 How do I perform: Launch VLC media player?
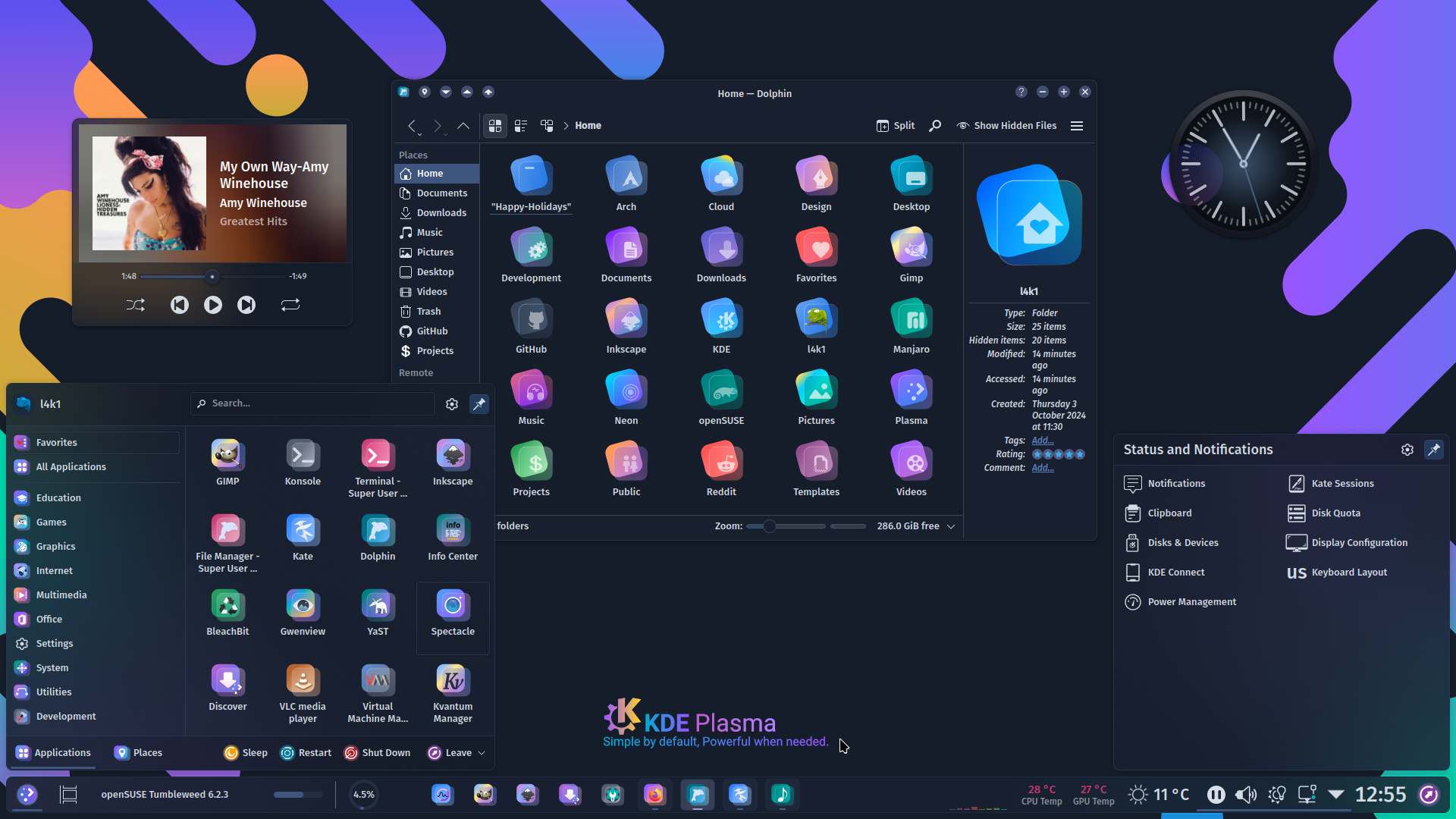pyautogui.click(x=303, y=693)
